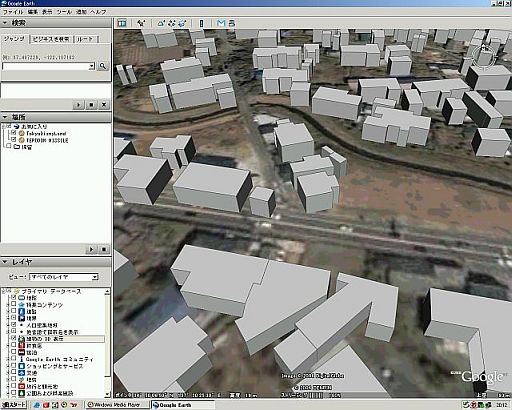Open the Ruler measuring tool
Screen dimensions: 512x410
click(201, 23)
